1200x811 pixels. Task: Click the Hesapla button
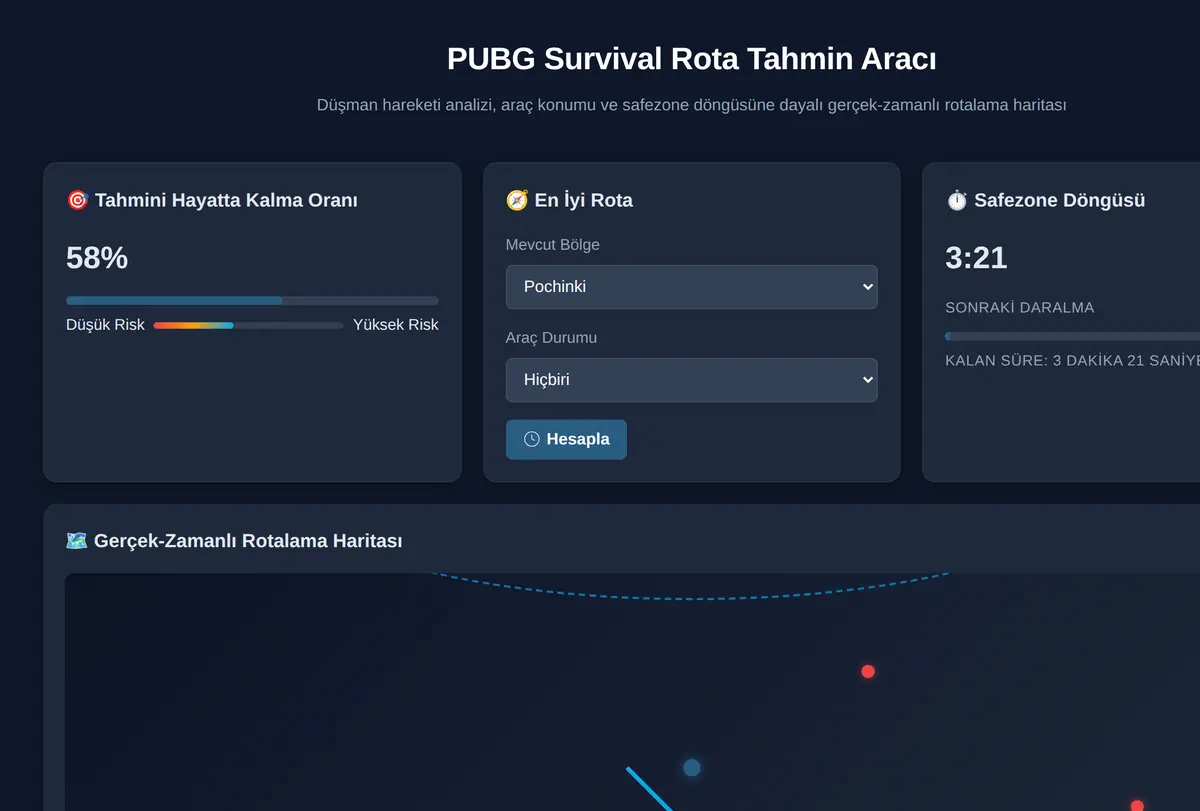[566, 439]
